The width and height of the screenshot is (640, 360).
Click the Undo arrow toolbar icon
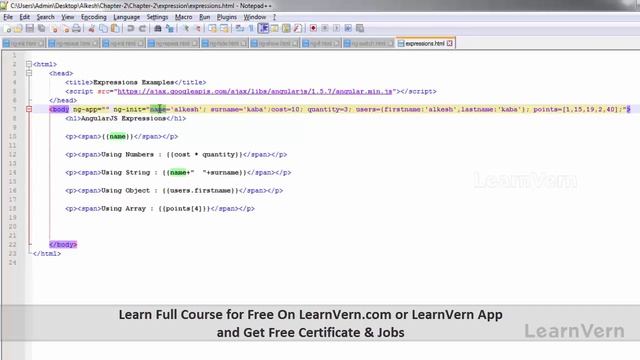tap(131, 28)
